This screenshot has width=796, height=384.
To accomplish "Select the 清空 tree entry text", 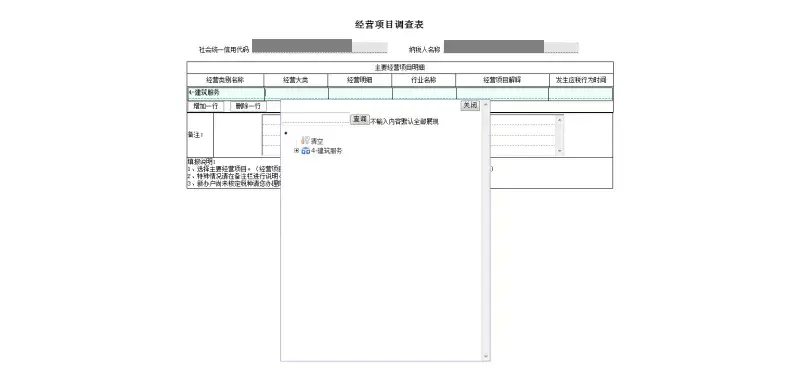I will (x=317, y=141).
